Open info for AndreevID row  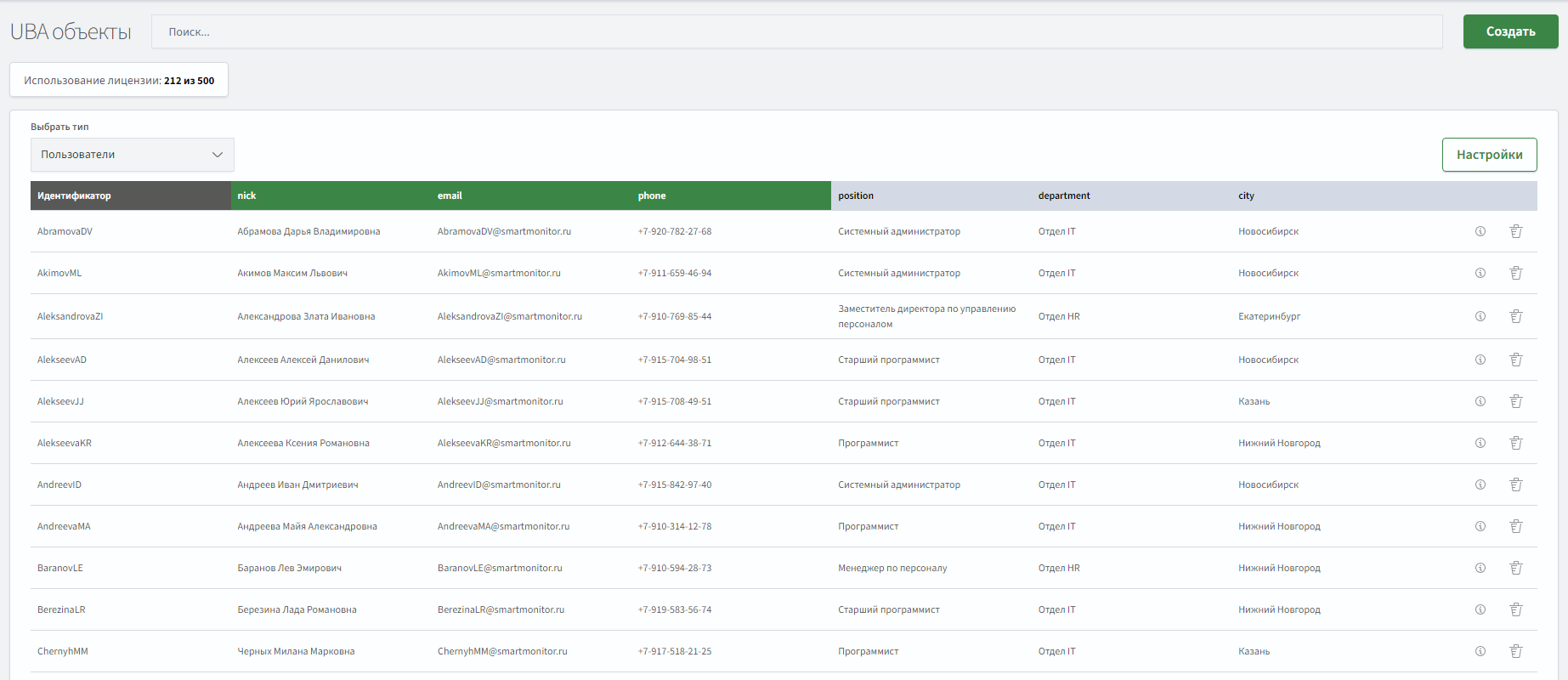pyautogui.click(x=1480, y=484)
